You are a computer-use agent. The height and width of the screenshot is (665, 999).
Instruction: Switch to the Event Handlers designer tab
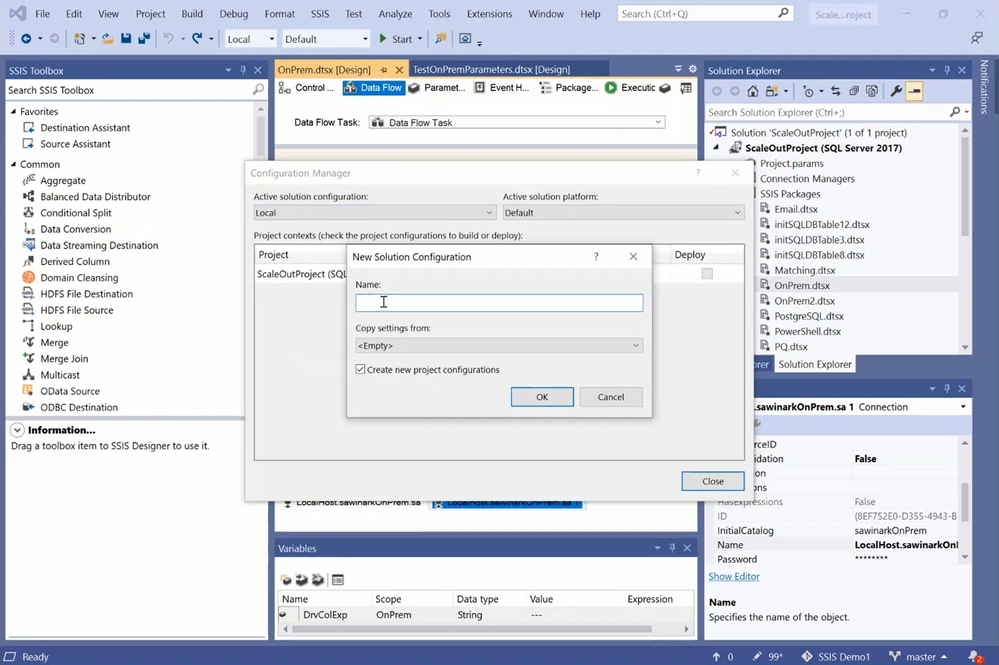(501, 88)
